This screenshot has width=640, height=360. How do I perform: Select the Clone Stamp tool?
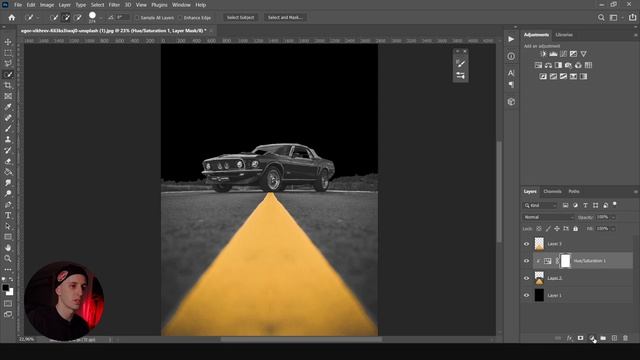pyautogui.click(x=8, y=139)
